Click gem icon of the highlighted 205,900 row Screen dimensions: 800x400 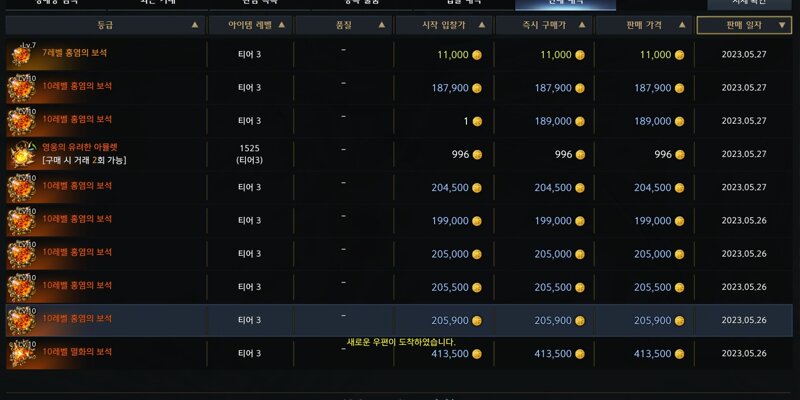tap(21, 320)
